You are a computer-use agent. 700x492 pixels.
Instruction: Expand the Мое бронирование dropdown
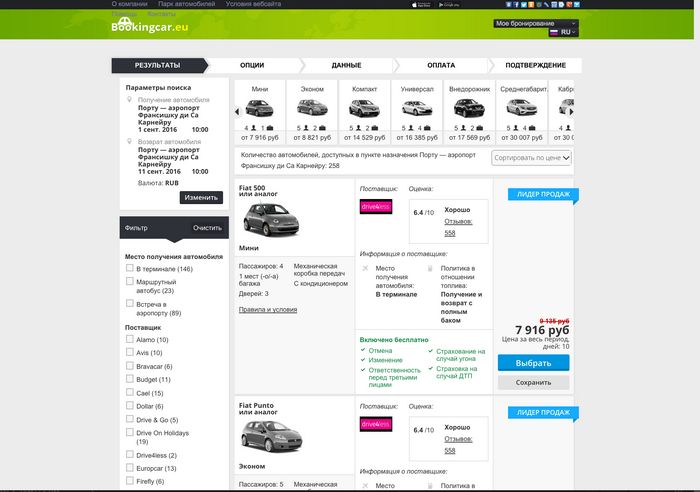pos(535,23)
